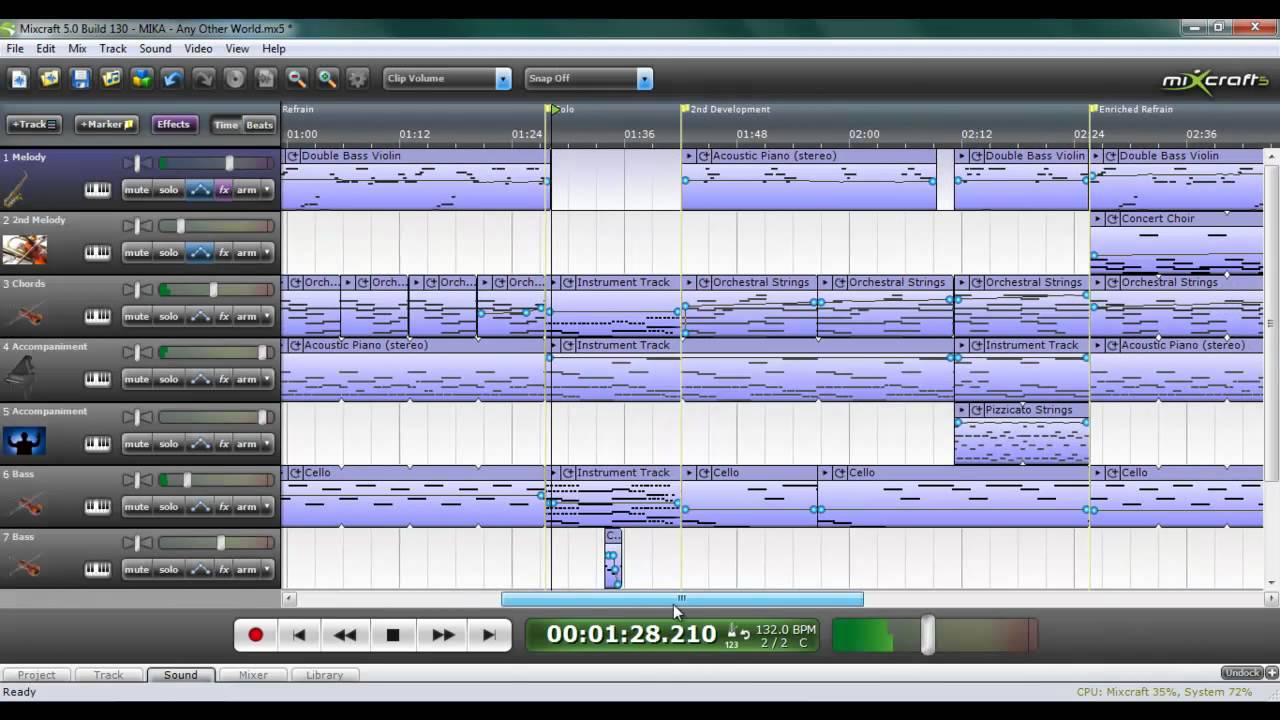Stop playback with the stop button
The image size is (1280, 720).
tap(393, 634)
